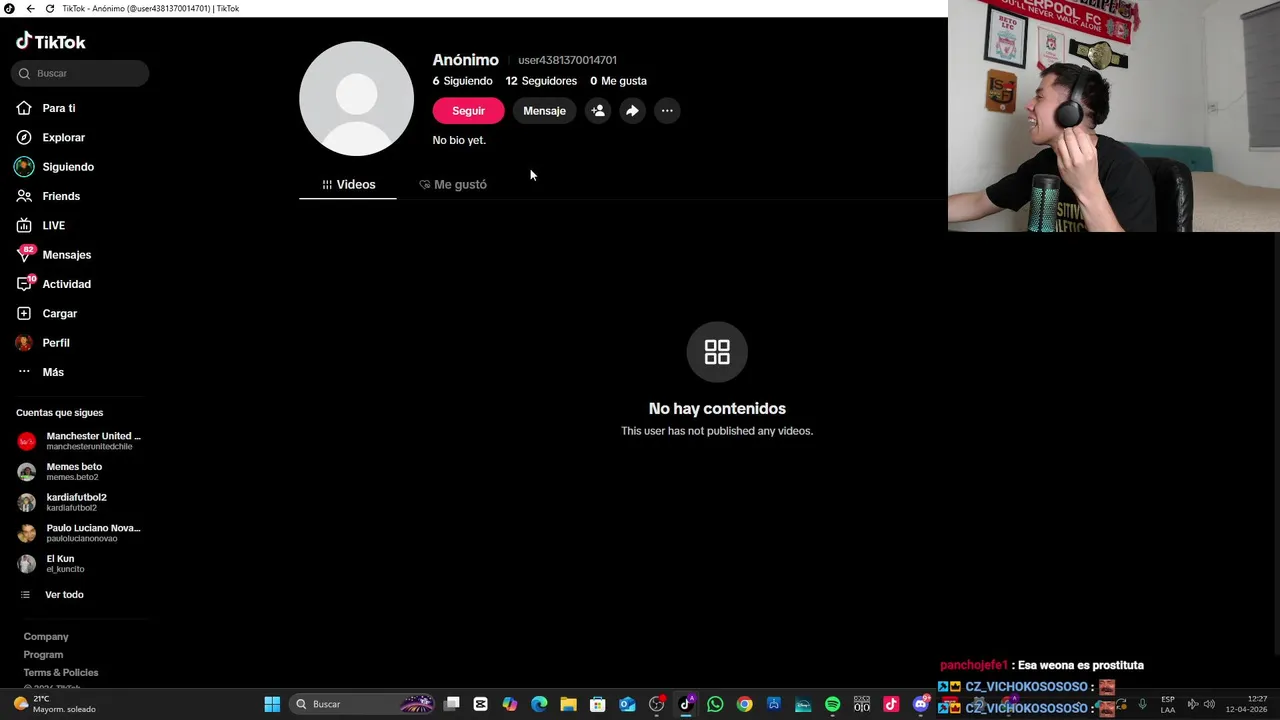Click the Buscar search field in TikTok

point(80,73)
